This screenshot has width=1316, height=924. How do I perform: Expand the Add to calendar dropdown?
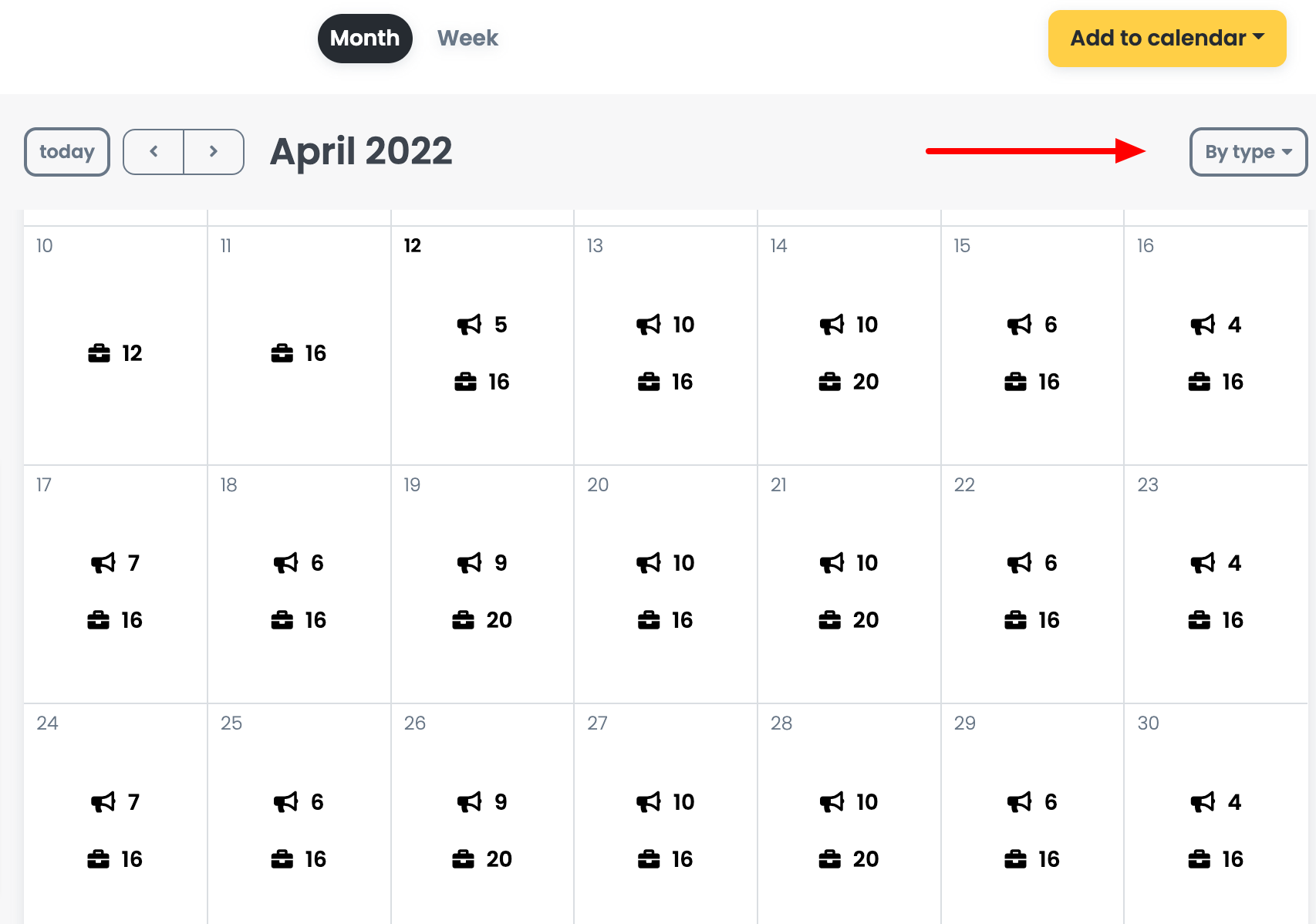(x=1166, y=39)
